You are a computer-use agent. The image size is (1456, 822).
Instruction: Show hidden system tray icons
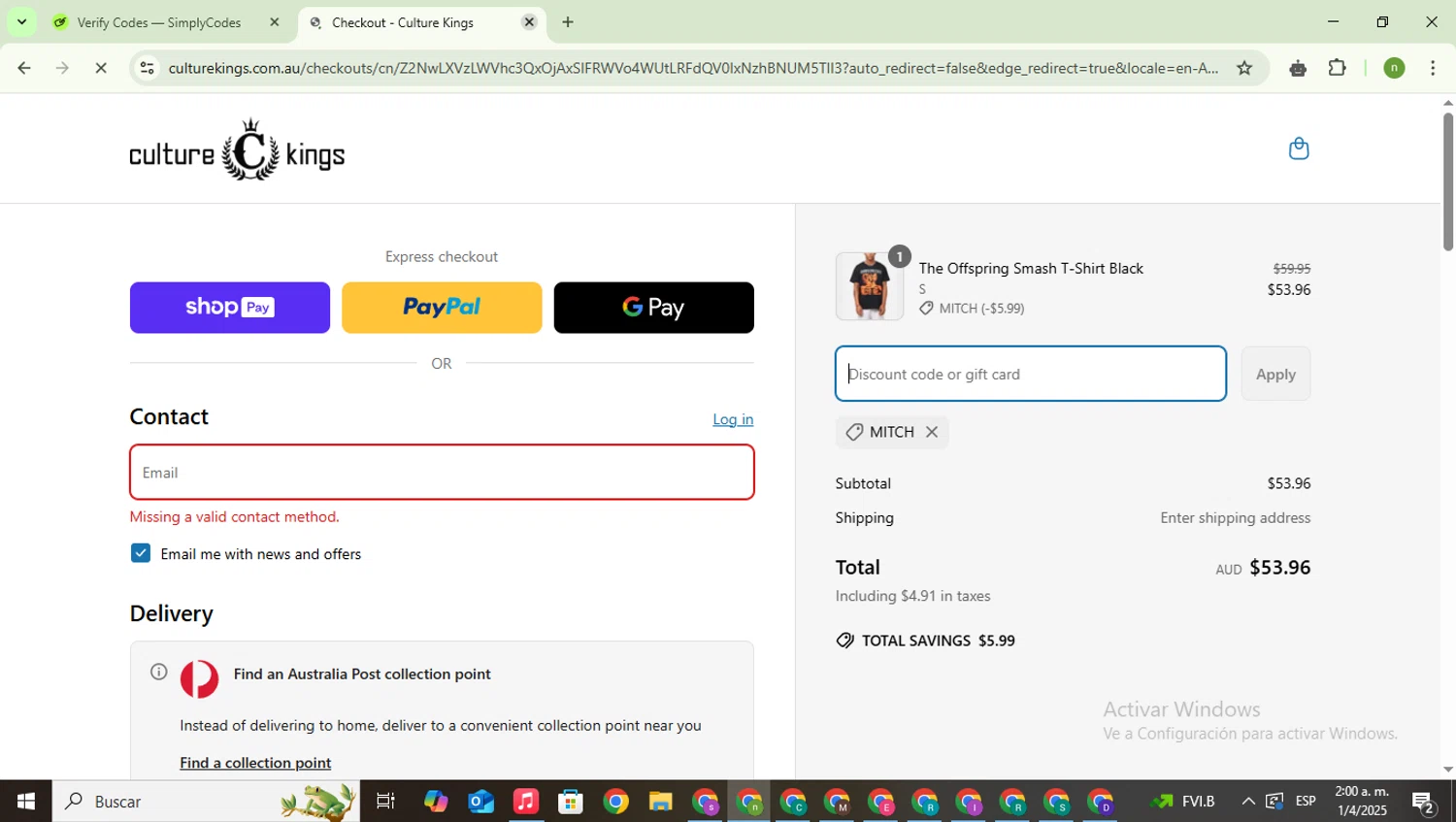(x=1248, y=802)
